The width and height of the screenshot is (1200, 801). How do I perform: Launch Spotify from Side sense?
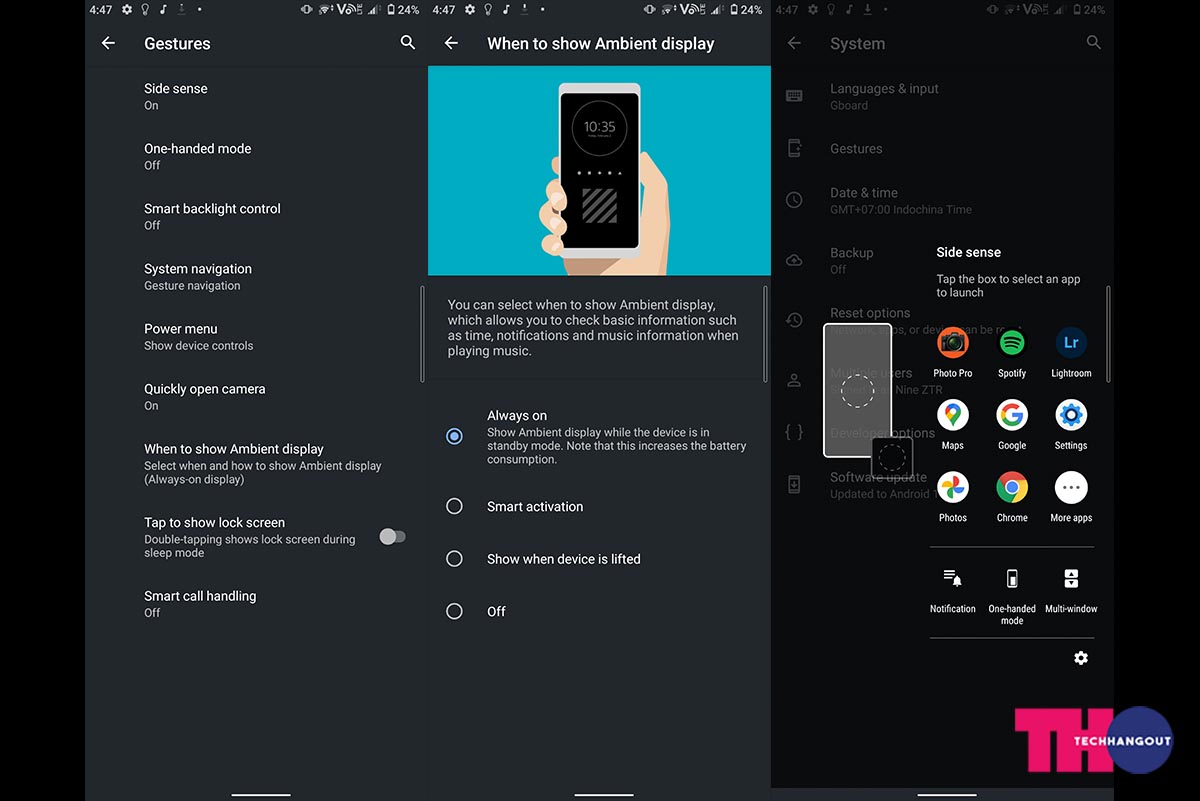[x=1012, y=353]
